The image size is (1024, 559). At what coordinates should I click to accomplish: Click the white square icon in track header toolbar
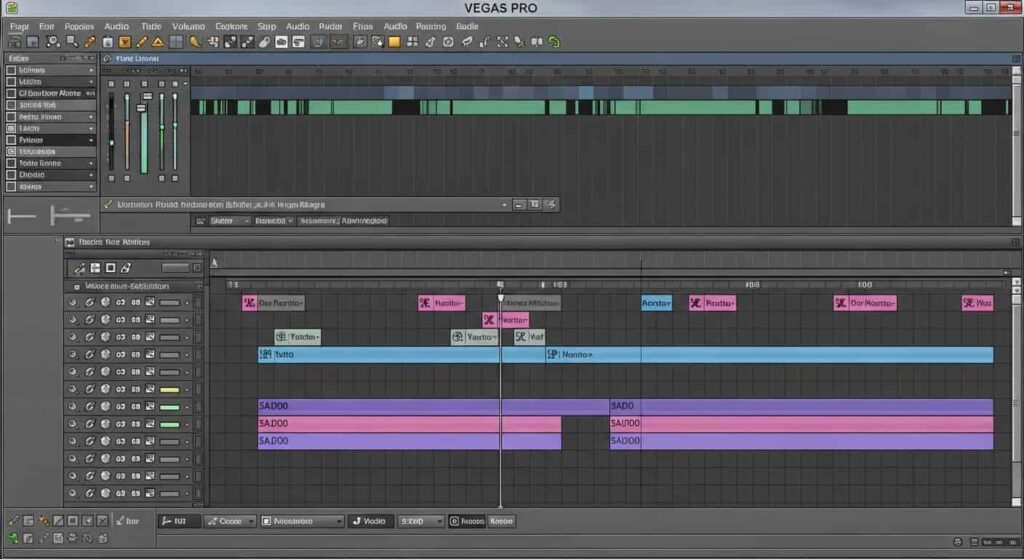(x=110, y=268)
